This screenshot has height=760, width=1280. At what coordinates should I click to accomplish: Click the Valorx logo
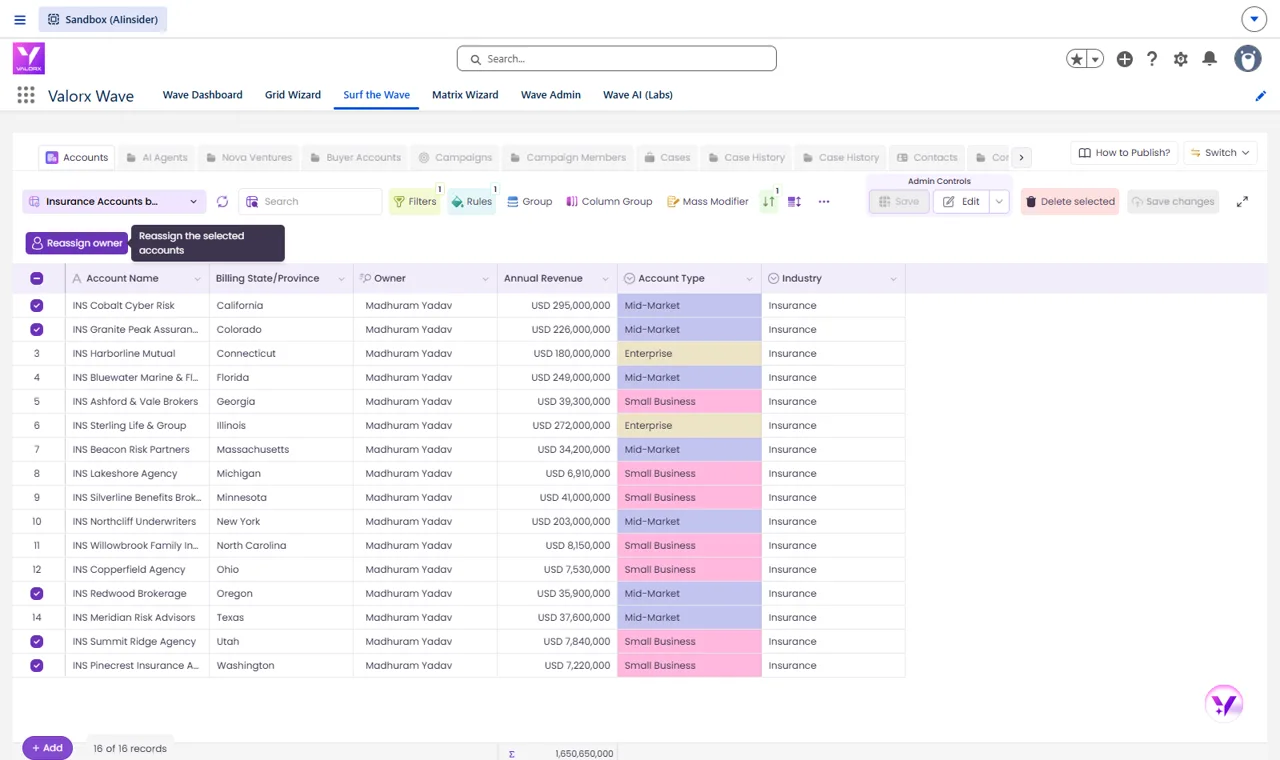click(x=29, y=58)
